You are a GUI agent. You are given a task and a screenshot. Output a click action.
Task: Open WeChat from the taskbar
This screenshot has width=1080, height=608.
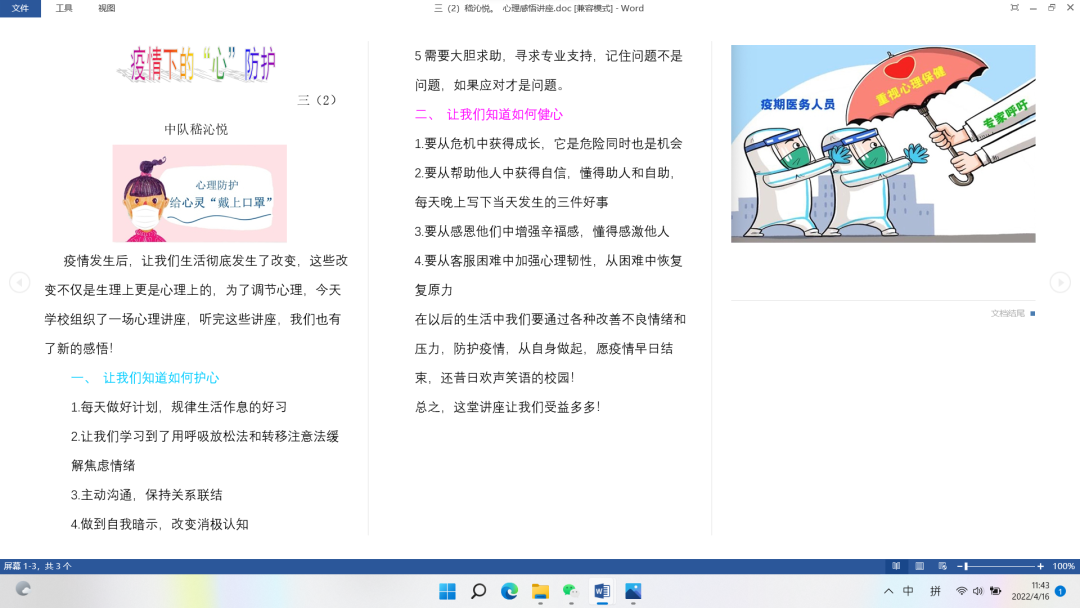pyautogui.click(x=571, y=591)
